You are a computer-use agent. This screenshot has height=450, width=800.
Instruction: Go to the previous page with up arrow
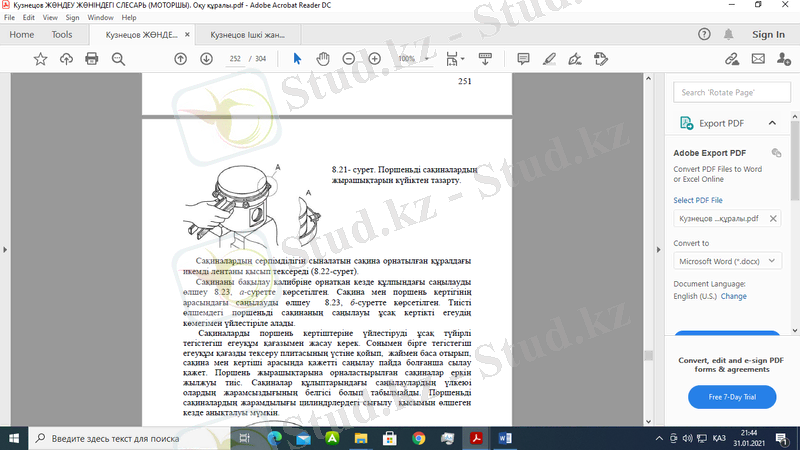point(180,59)
